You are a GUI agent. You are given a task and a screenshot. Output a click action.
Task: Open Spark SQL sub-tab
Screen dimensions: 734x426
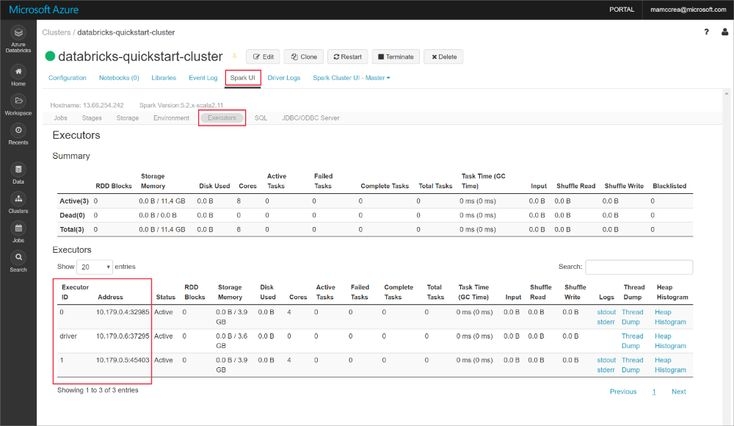(x=261, y=118)
